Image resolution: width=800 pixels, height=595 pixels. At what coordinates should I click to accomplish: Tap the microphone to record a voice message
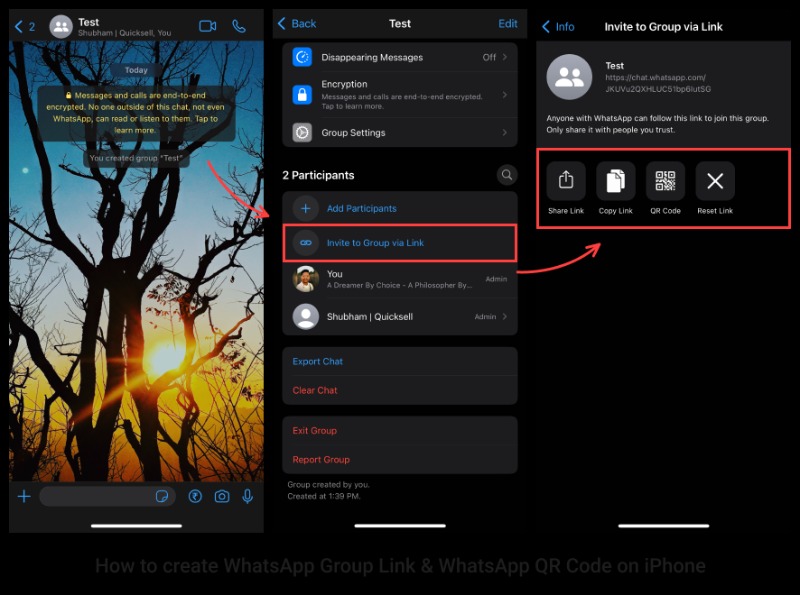click(246, 496)
